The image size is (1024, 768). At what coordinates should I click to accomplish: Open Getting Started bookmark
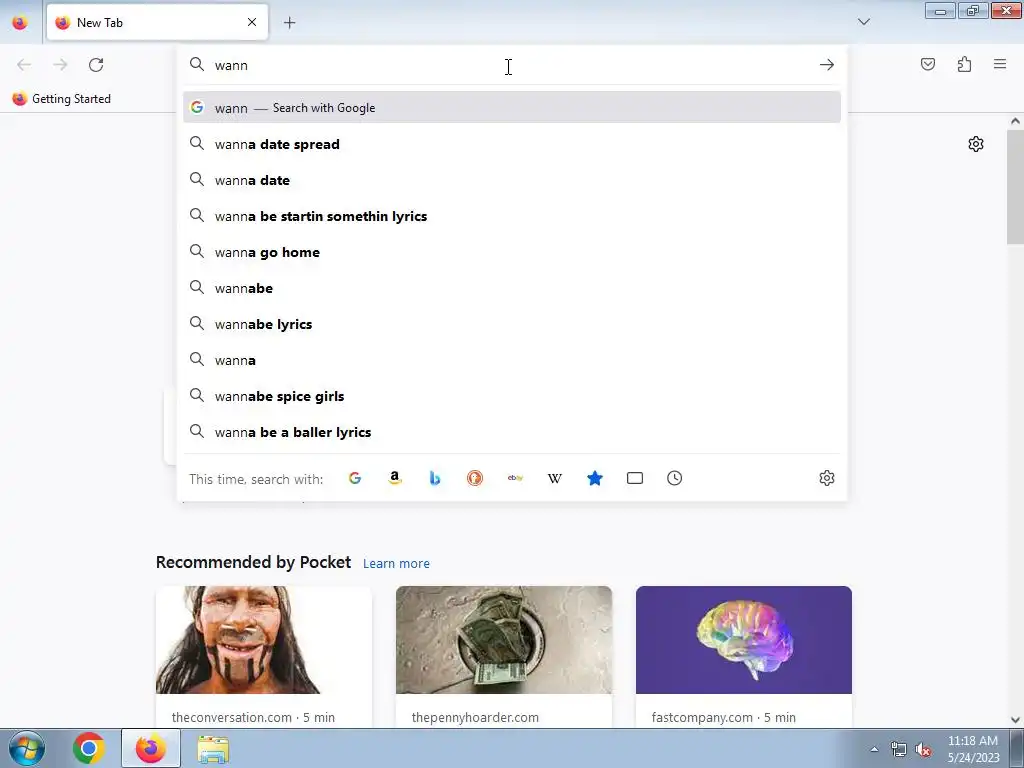pyautogui.click(x=62, y=99)
